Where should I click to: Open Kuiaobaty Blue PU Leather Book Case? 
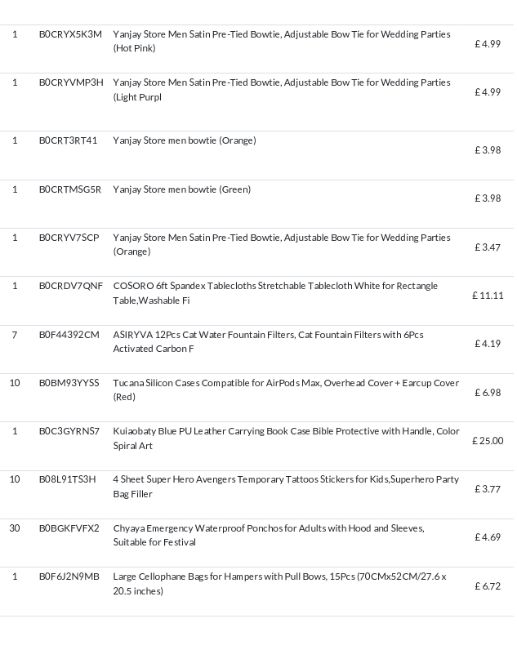coord(286,438)
